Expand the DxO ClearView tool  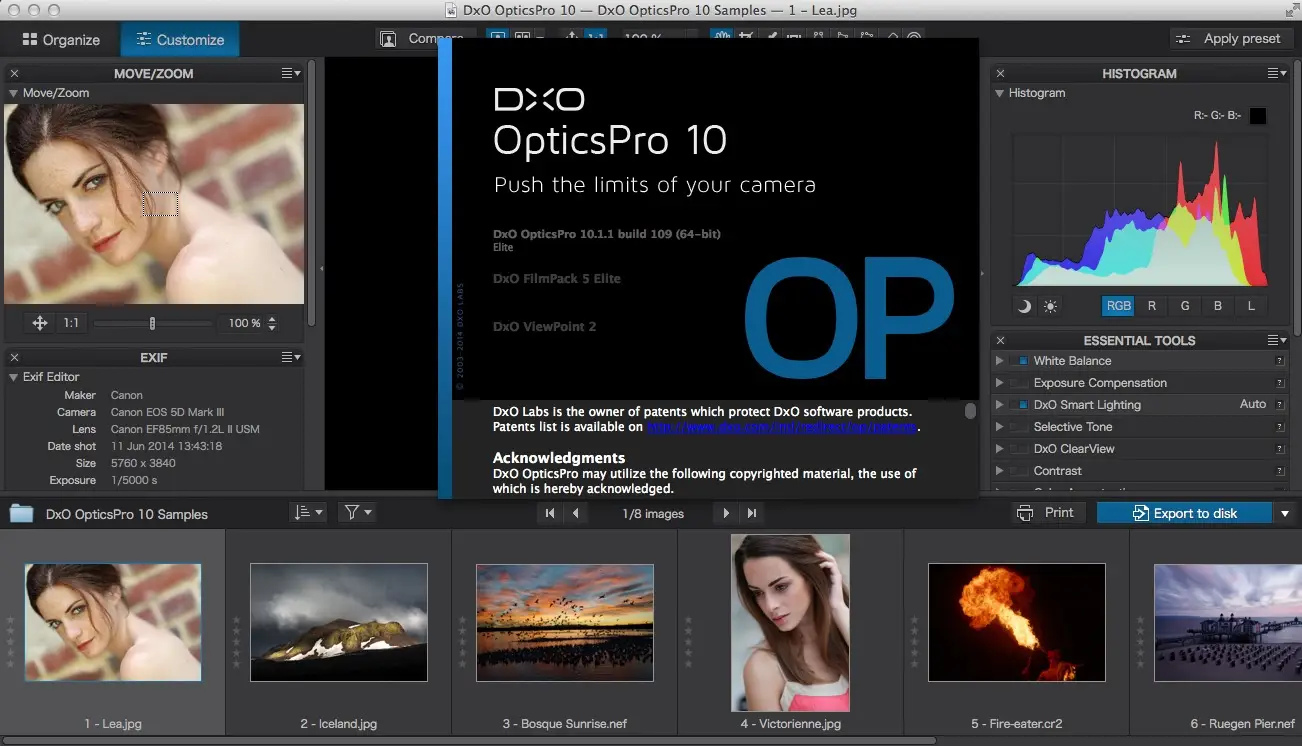999,448
